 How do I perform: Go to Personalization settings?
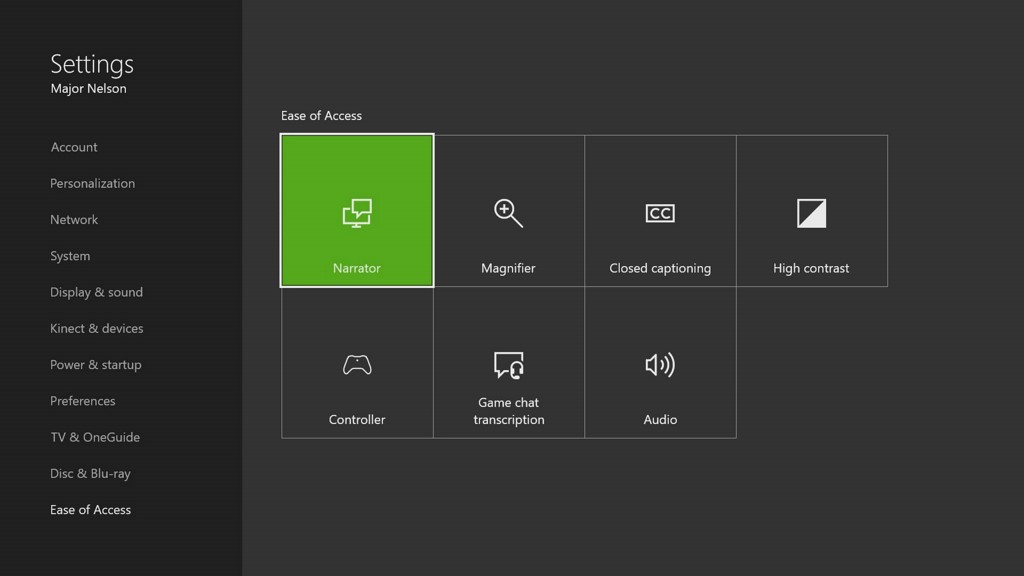(93, 184)
